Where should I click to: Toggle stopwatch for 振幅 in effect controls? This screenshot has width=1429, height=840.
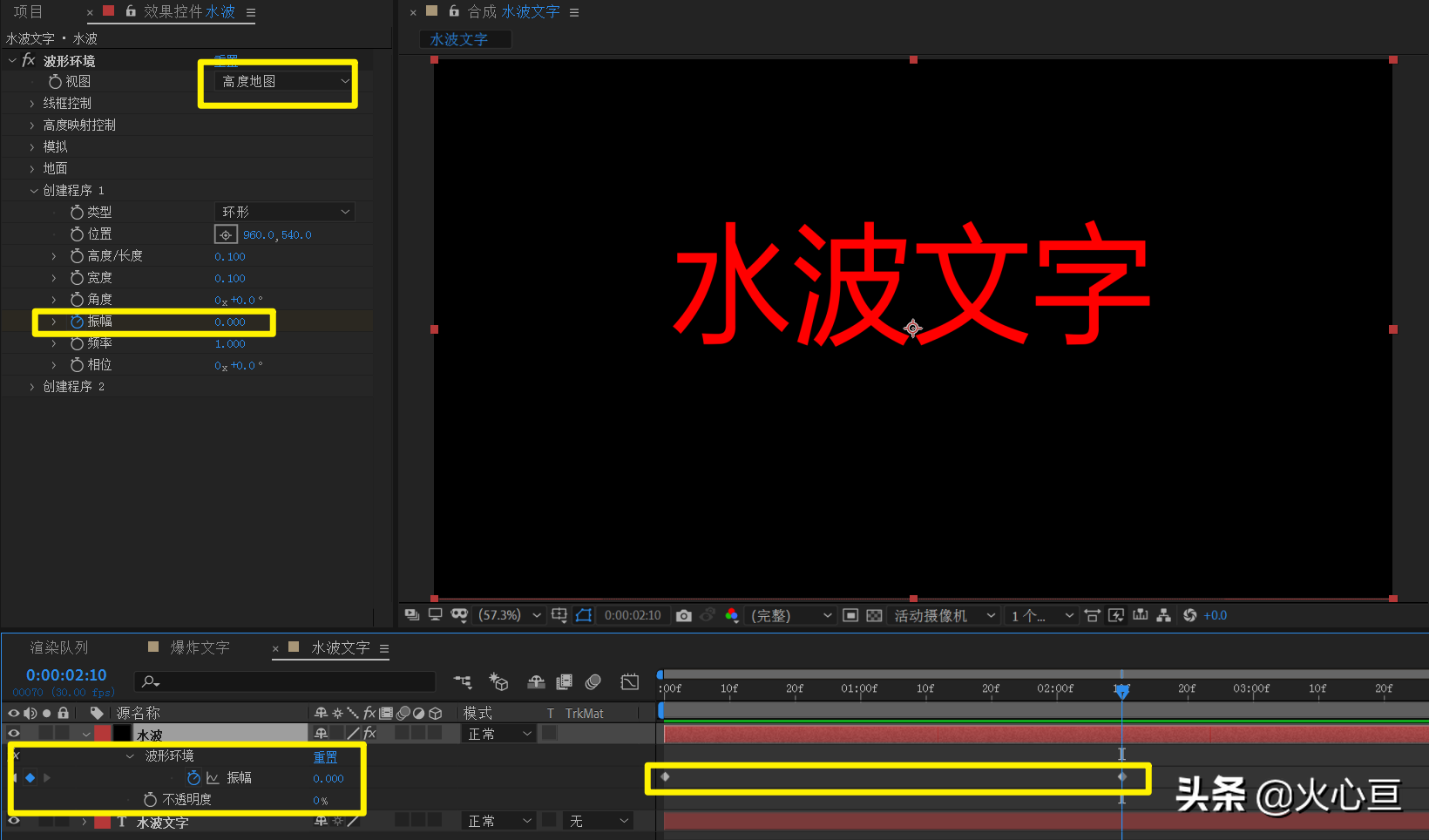[77, 322]
